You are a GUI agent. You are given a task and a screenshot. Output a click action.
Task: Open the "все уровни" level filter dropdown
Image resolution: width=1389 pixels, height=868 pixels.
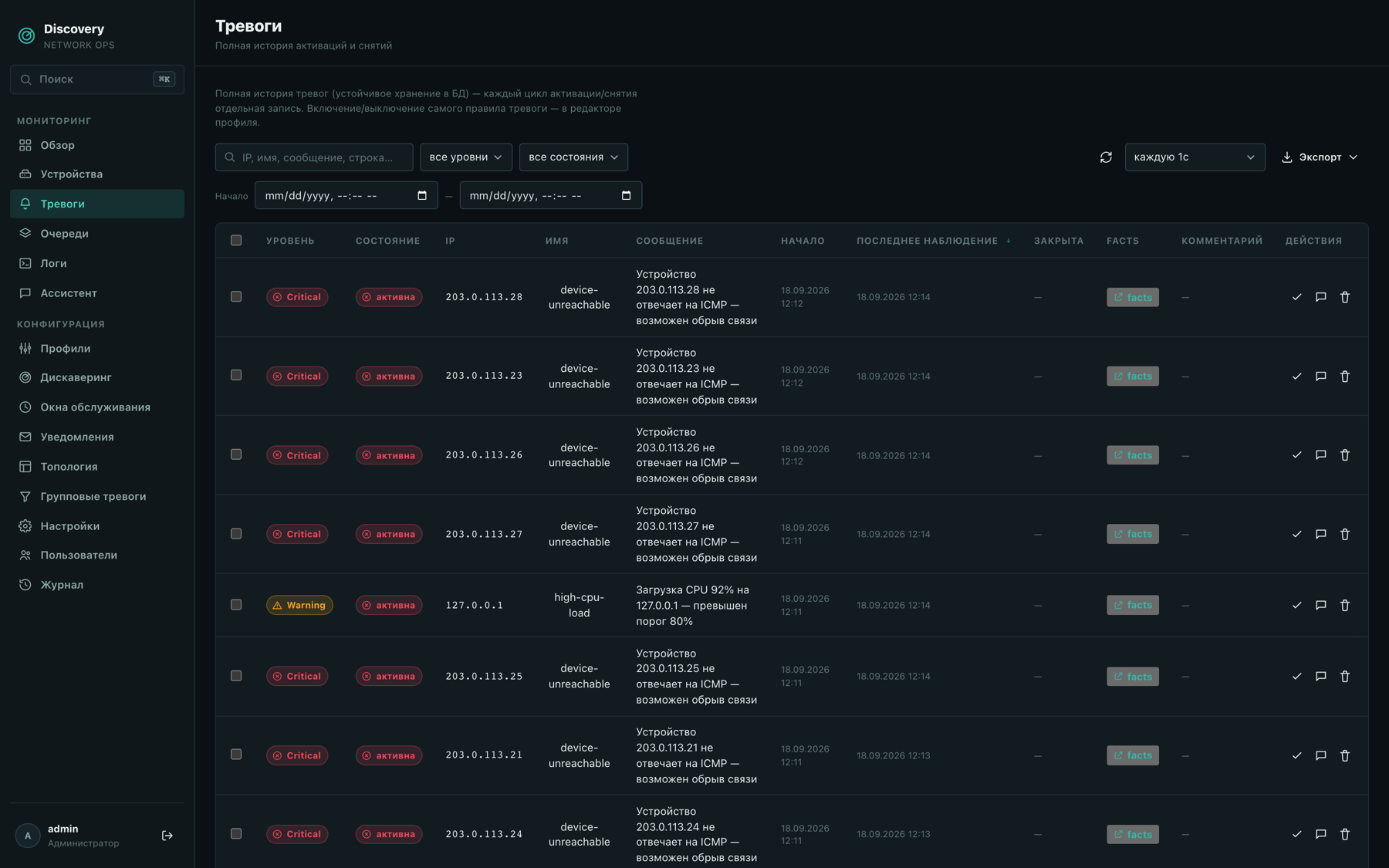click(466, 157)
